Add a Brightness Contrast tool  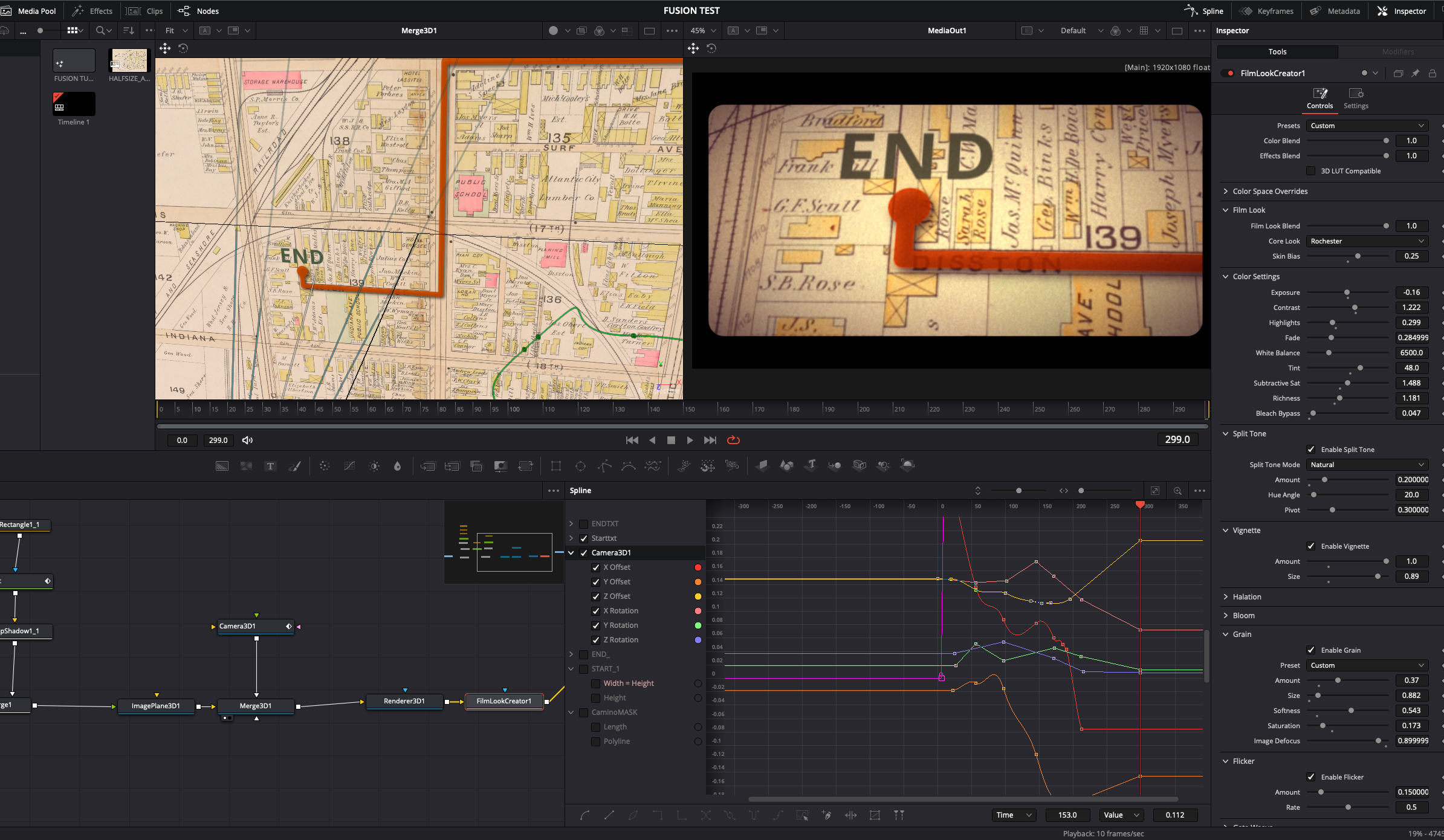pos(374,466)
